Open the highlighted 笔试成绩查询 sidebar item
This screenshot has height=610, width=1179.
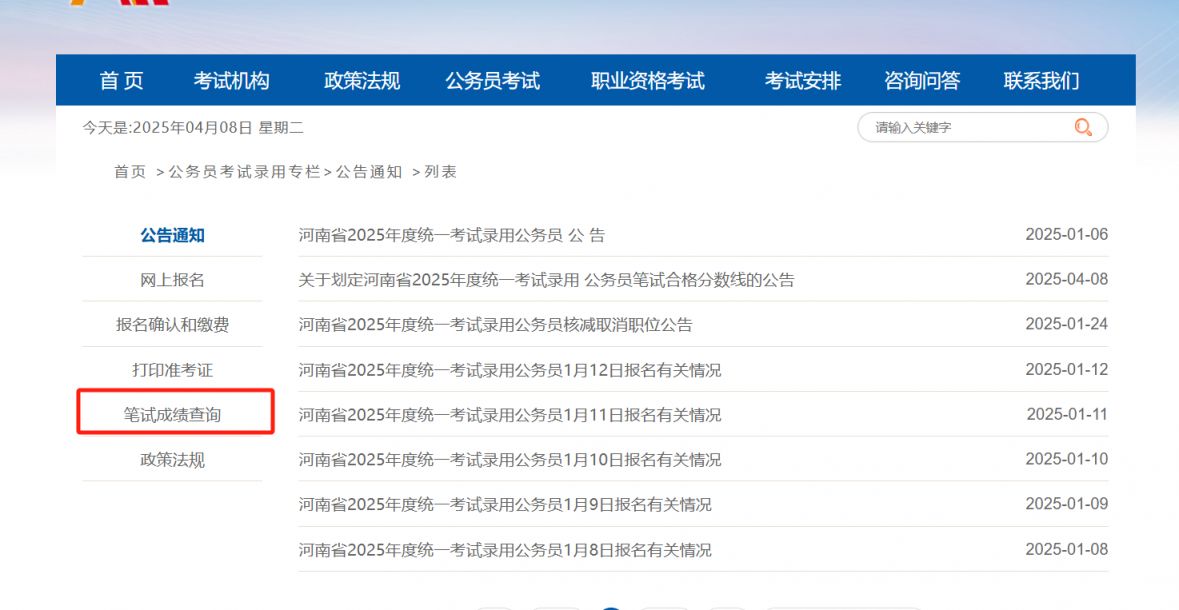pos(172,414)
